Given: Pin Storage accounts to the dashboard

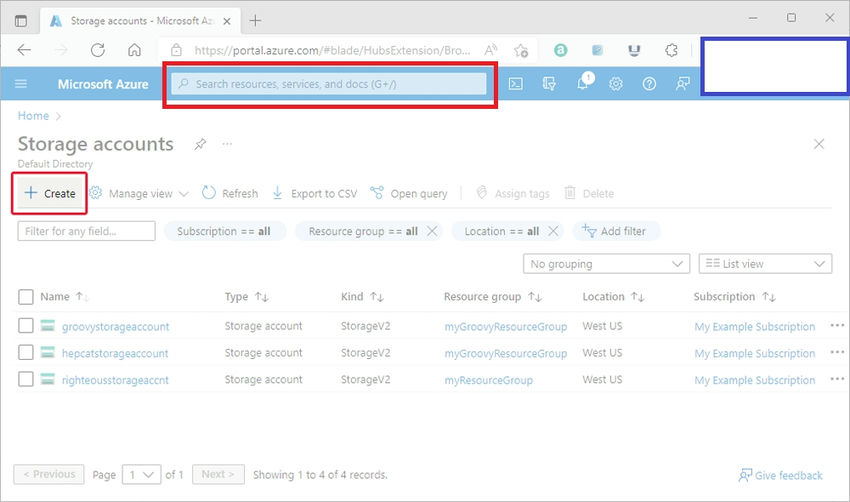Looking at the screenshot, I should (x=200, y=144).
